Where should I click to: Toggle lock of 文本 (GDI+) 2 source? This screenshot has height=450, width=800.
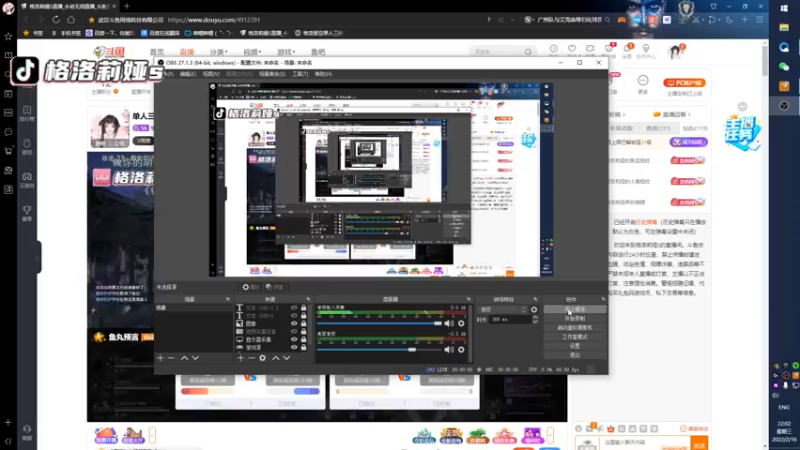[304, 308]
